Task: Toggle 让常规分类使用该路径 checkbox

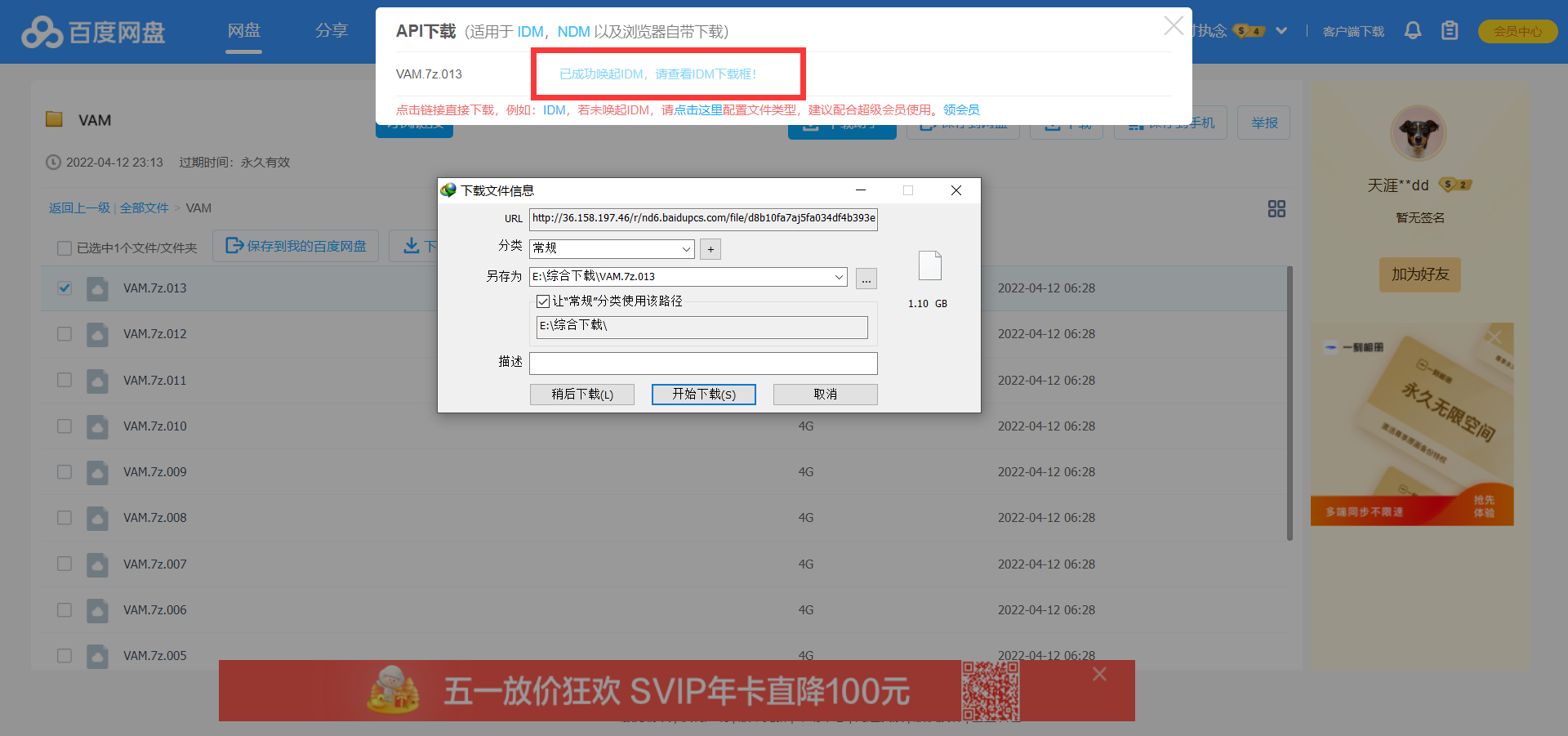Action: pyautogui.click(x=543, y=301)
